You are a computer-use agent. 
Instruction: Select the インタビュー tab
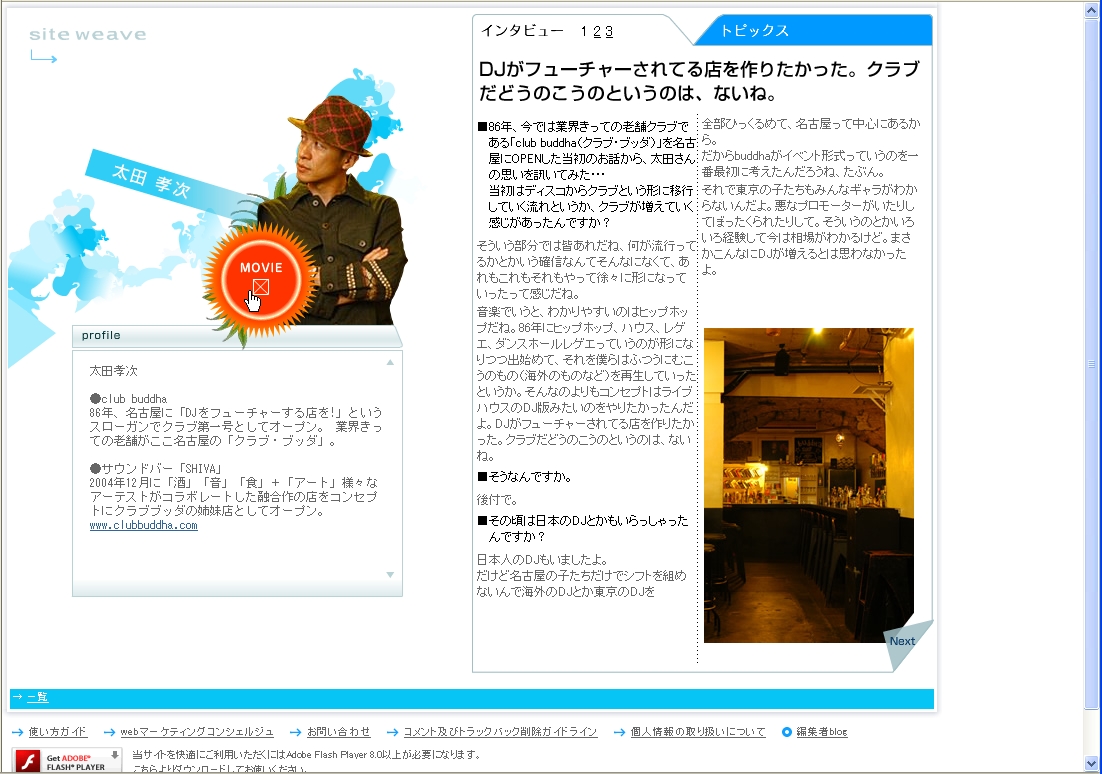522,31
